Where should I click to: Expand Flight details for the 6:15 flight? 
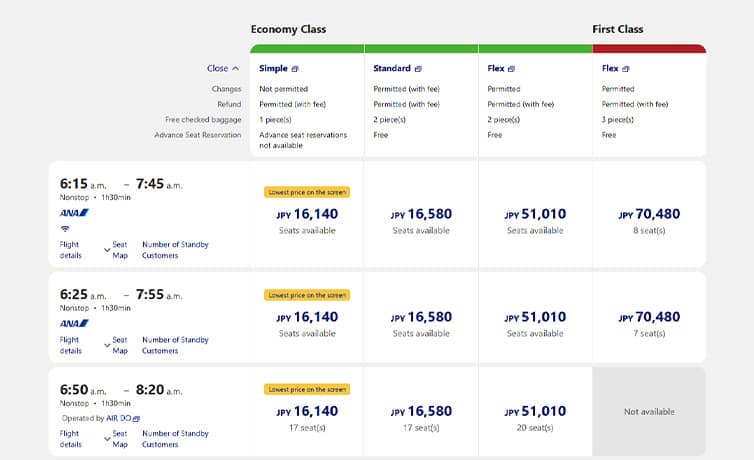70,250
